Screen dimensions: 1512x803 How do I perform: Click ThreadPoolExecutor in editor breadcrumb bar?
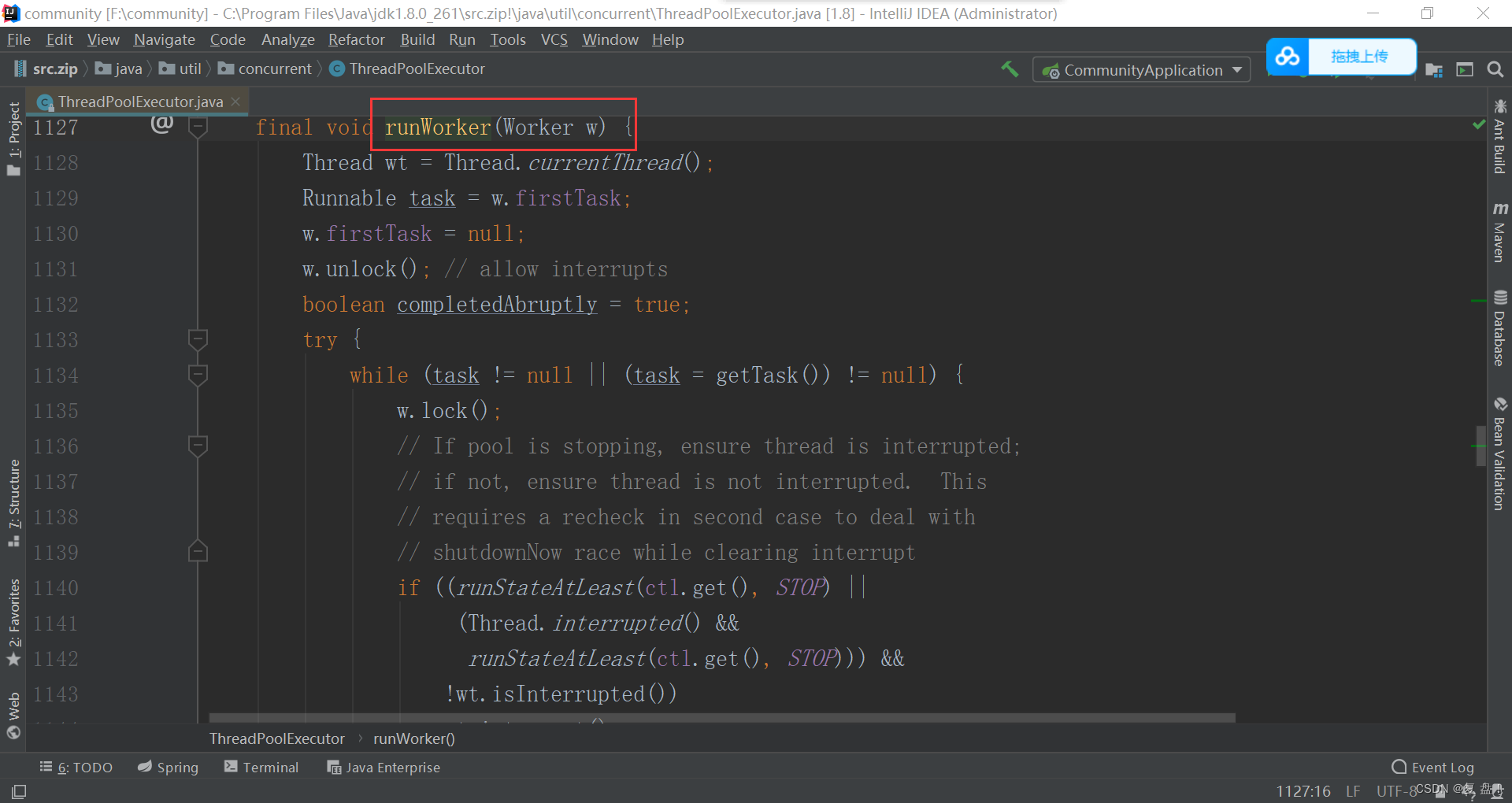coord(277,738)
